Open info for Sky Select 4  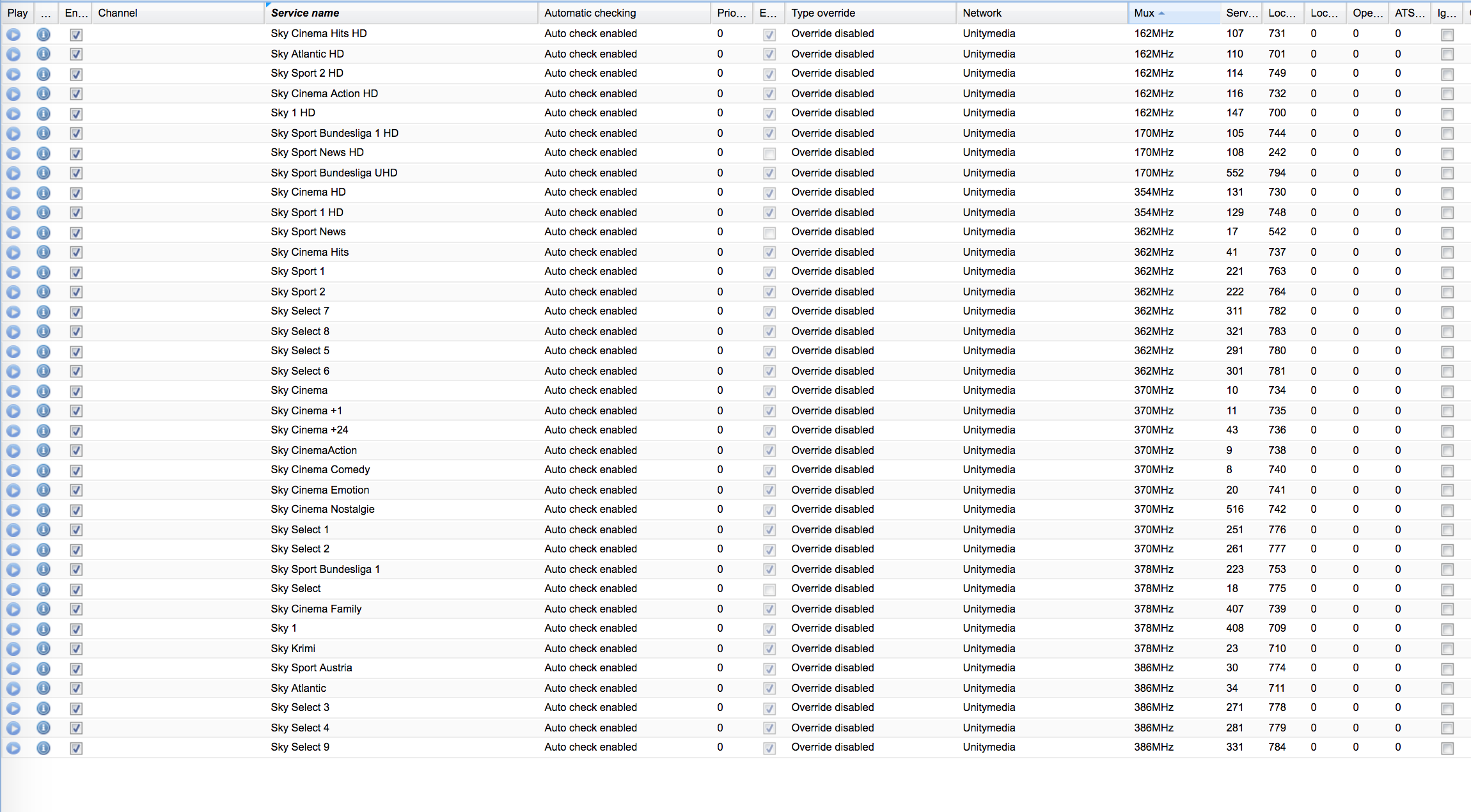click(x=43, y=728)
